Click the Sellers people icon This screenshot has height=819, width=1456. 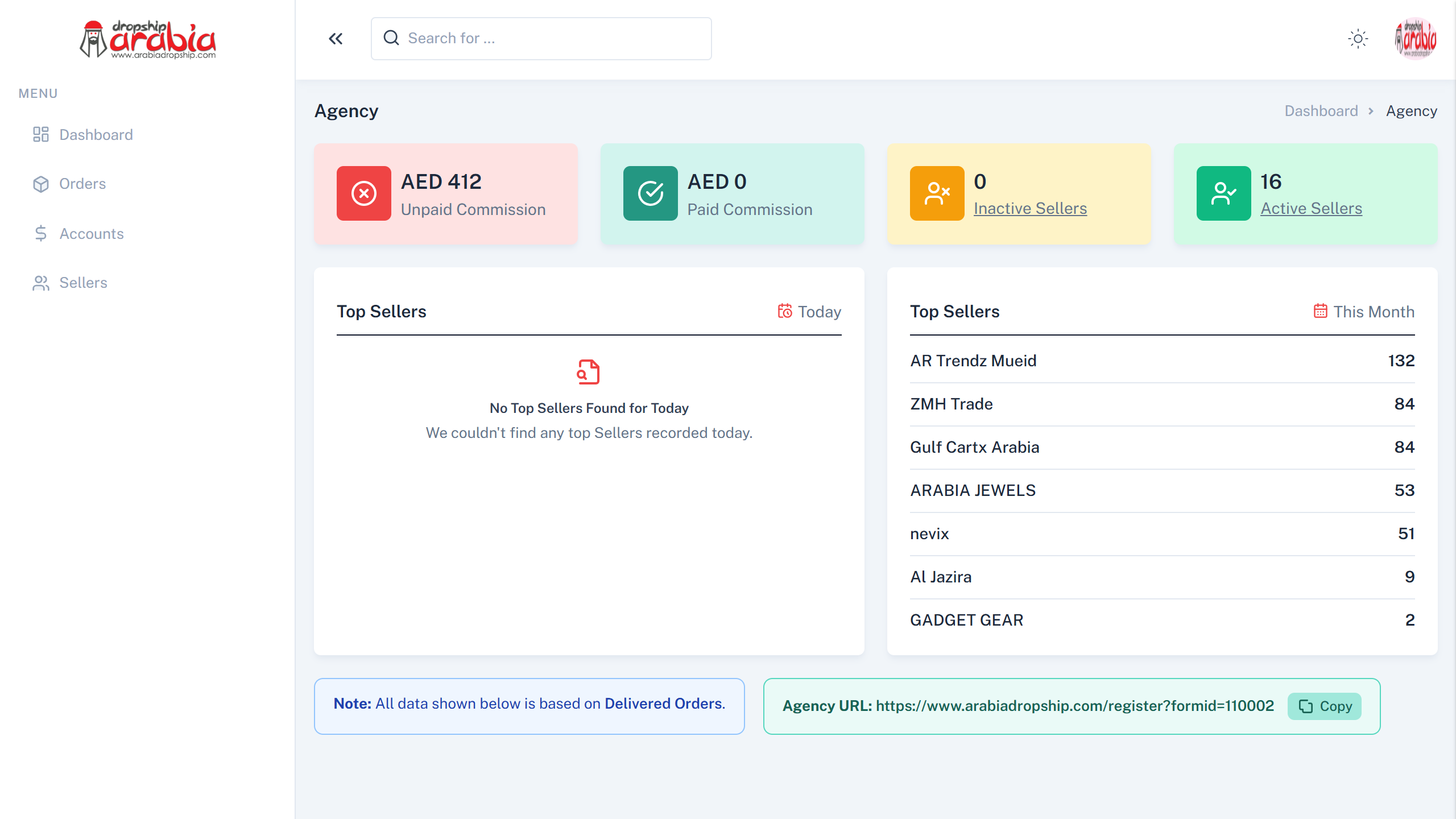pyautogui.click(x=40, y=283)
